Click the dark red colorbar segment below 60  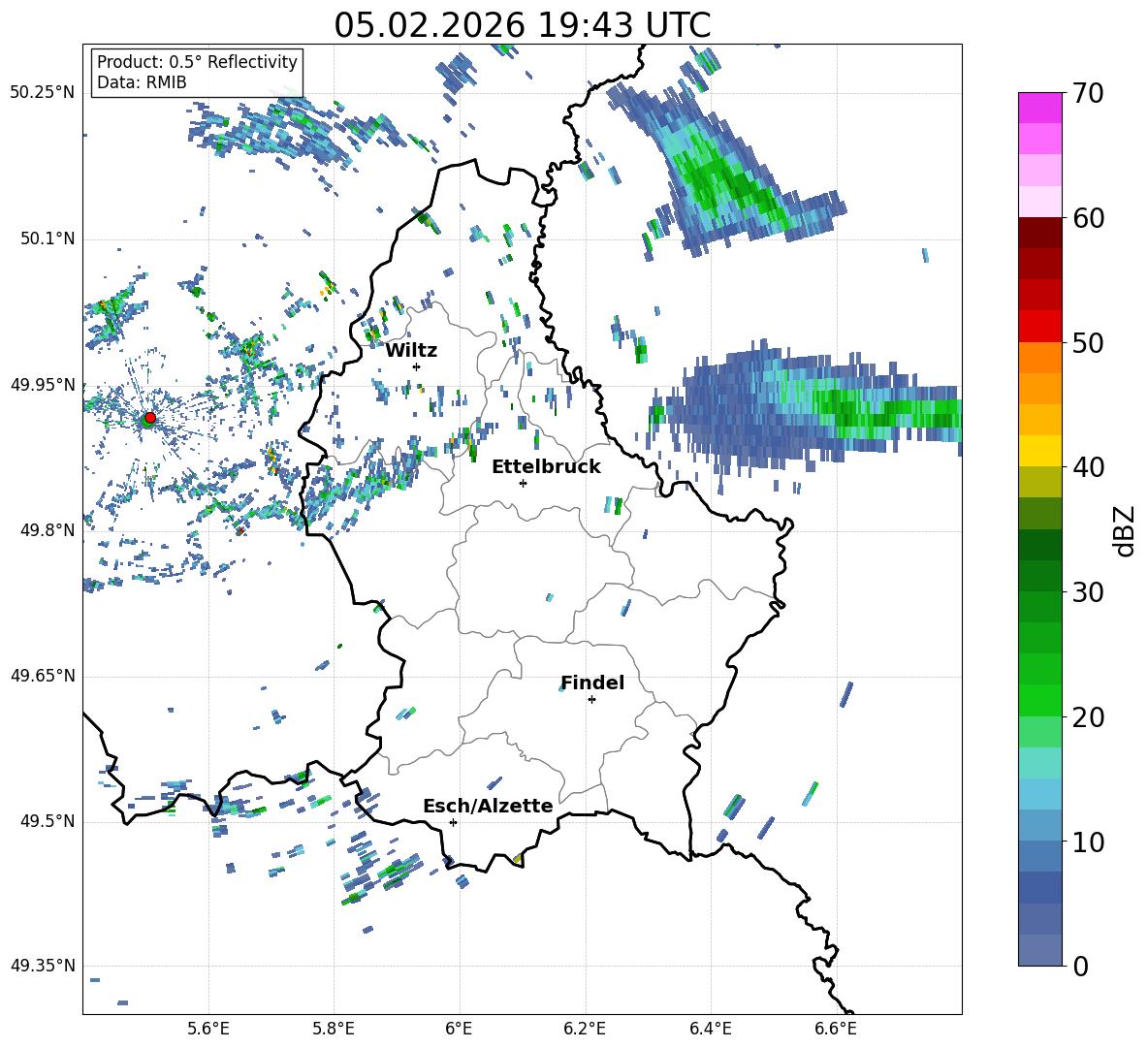1039,233
